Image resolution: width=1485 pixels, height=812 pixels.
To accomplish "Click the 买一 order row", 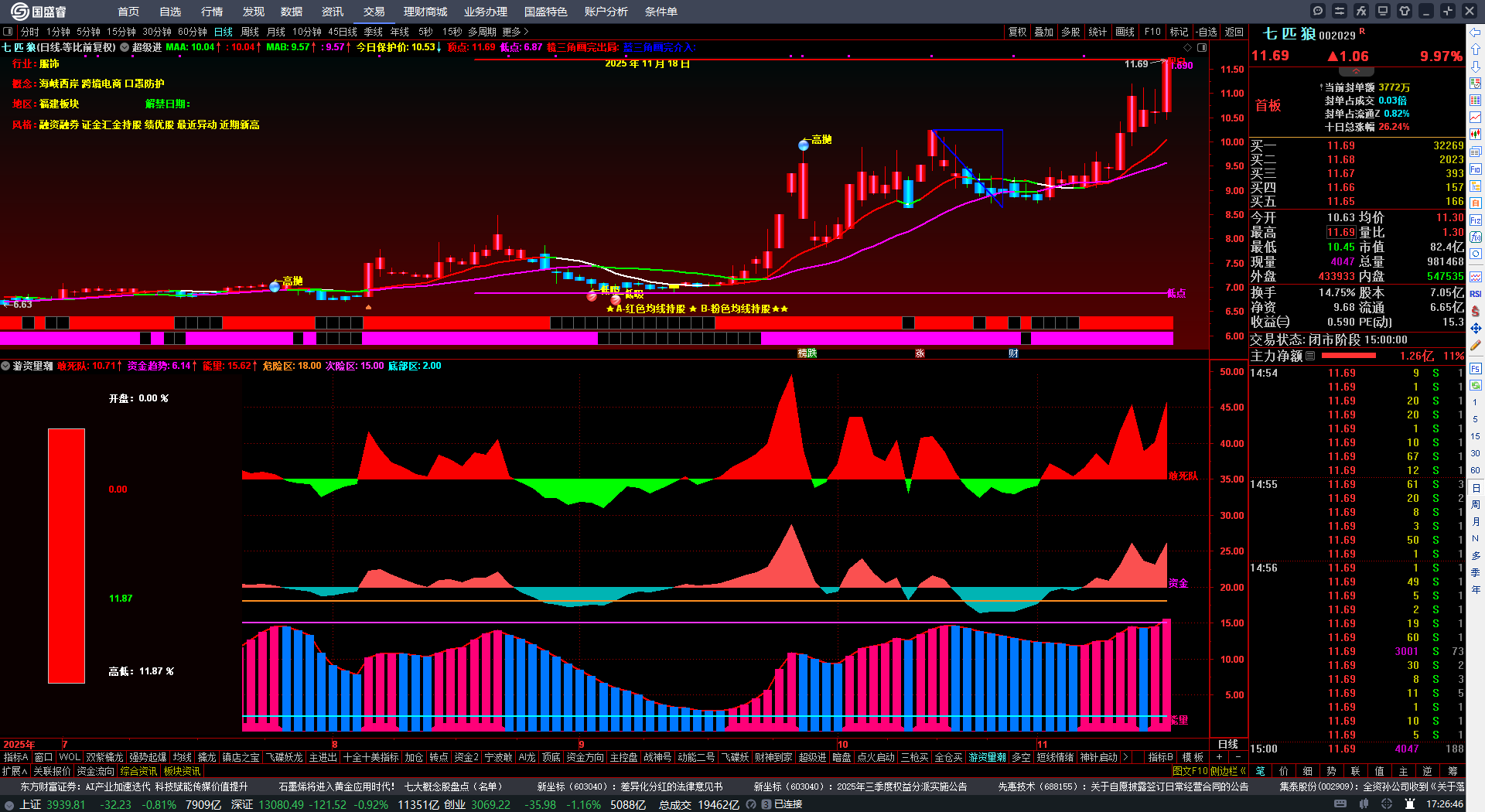I will tap(1357, 145).
